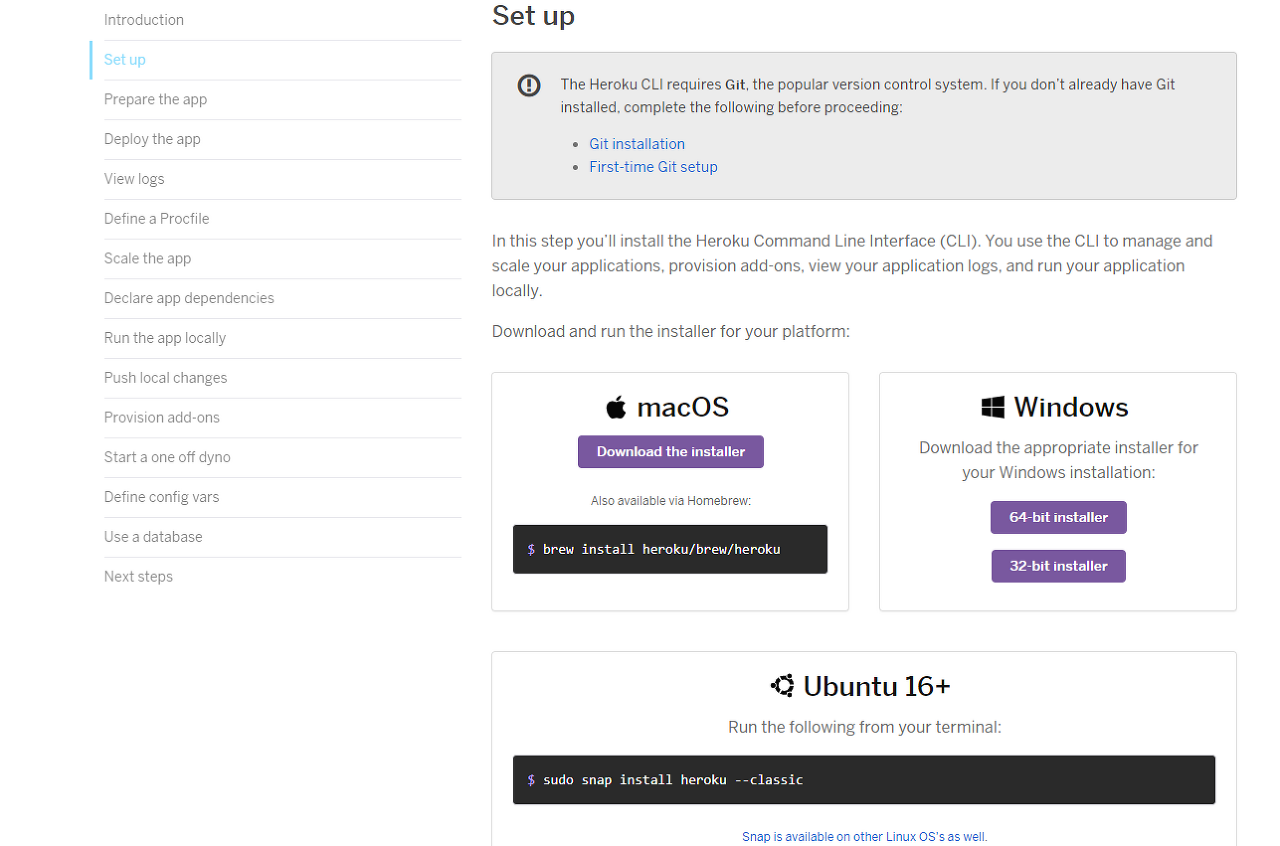The width and height of the screenshot is (1280, 846).
Task: Open Use a database section
Action: 153,537
